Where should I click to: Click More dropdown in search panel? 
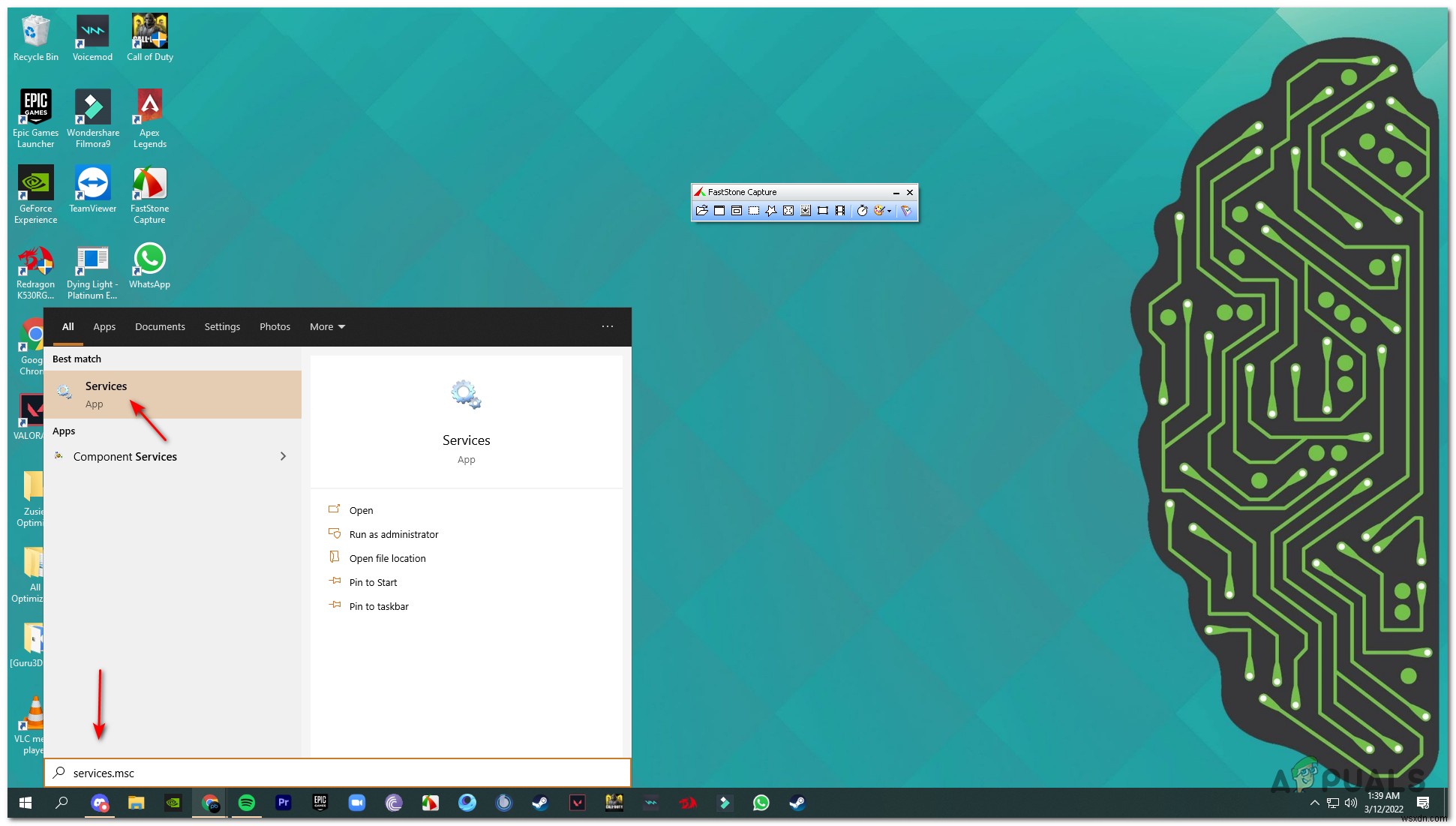(x=326, y=326)
